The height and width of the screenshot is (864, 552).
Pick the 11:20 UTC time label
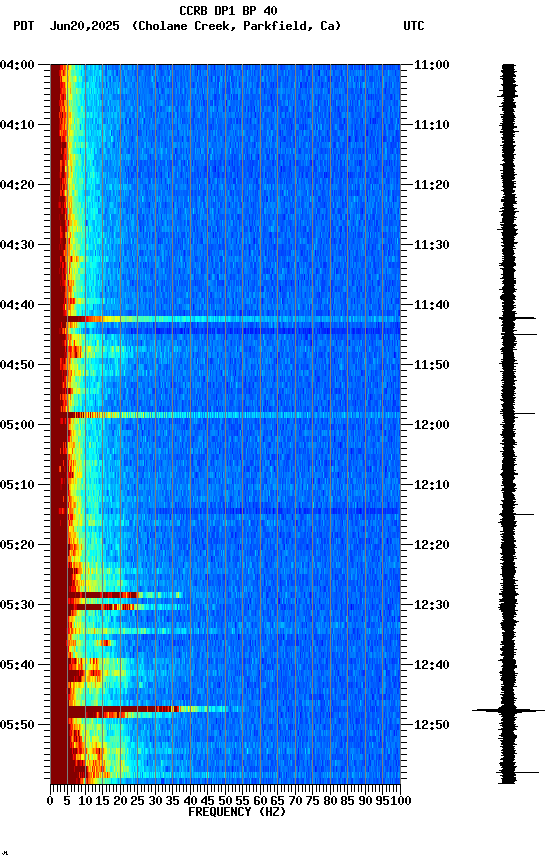[432, 185]
